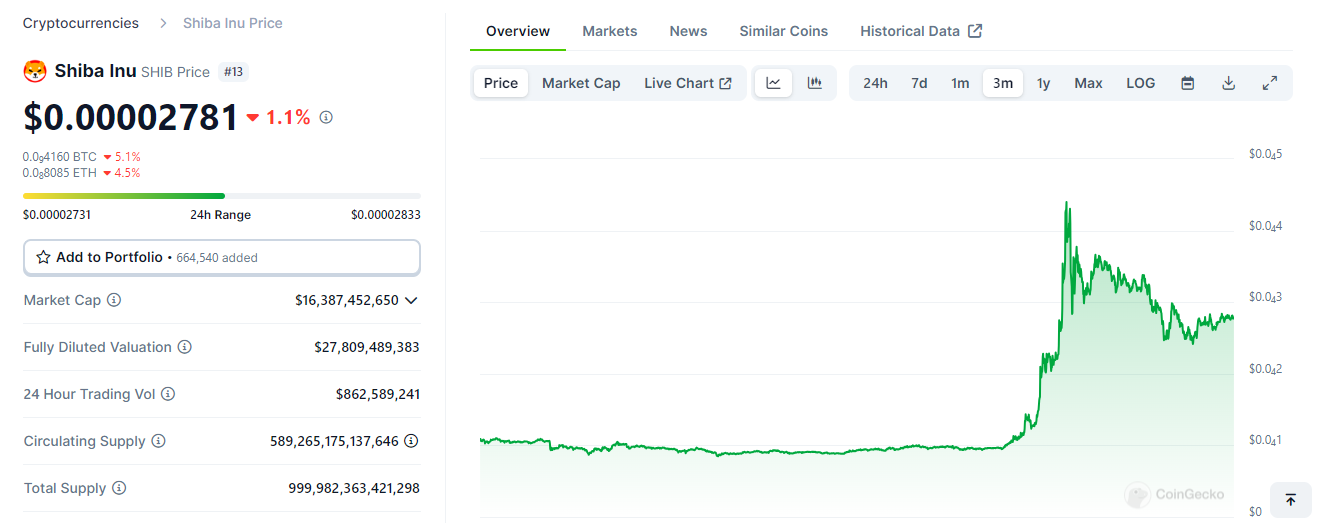Select the Price chart toggle
The width and height of the screenshot is (1320, 523).
point(501,83)
